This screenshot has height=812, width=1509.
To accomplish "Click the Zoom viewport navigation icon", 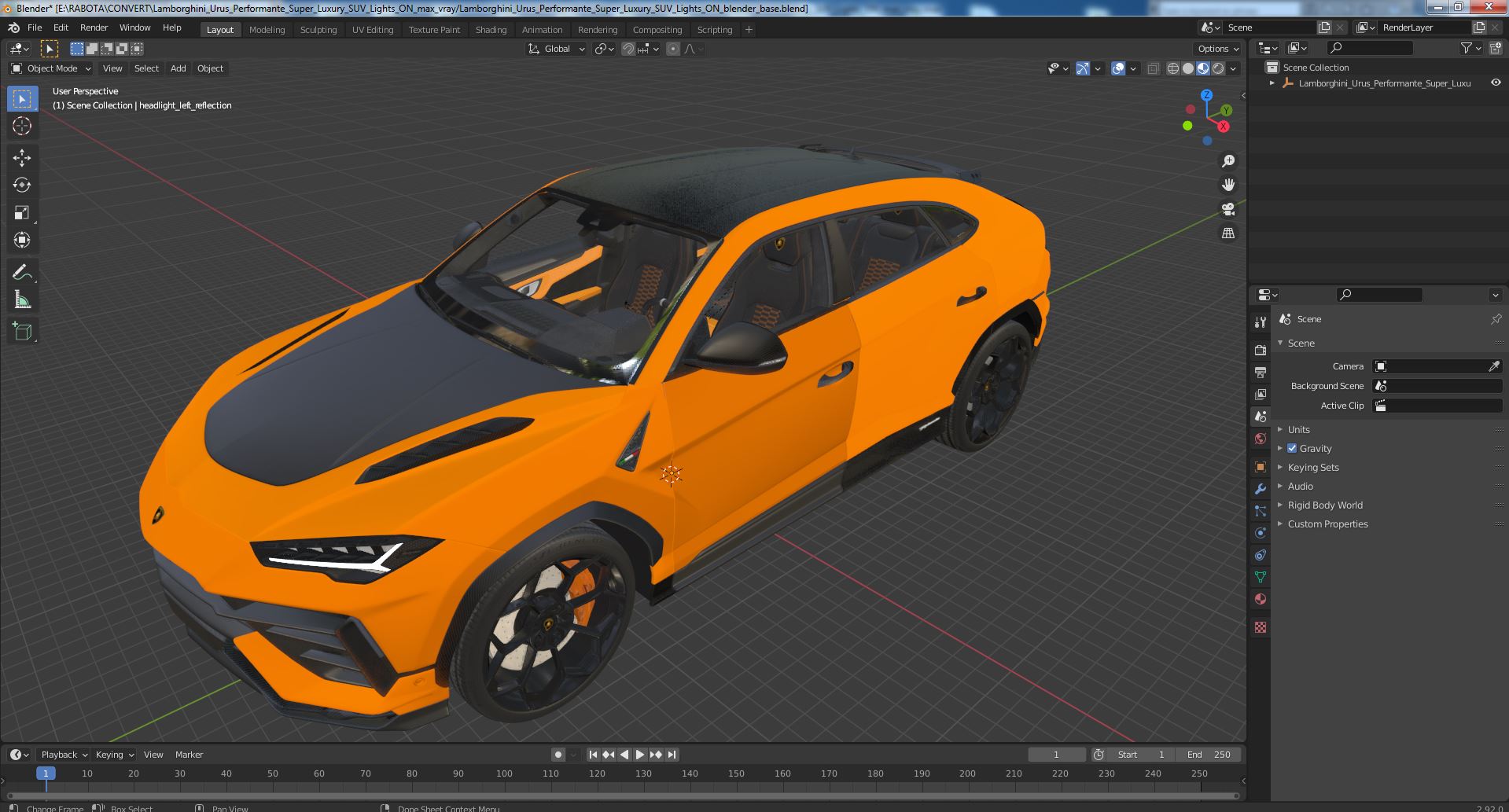I will [1227, 161].
